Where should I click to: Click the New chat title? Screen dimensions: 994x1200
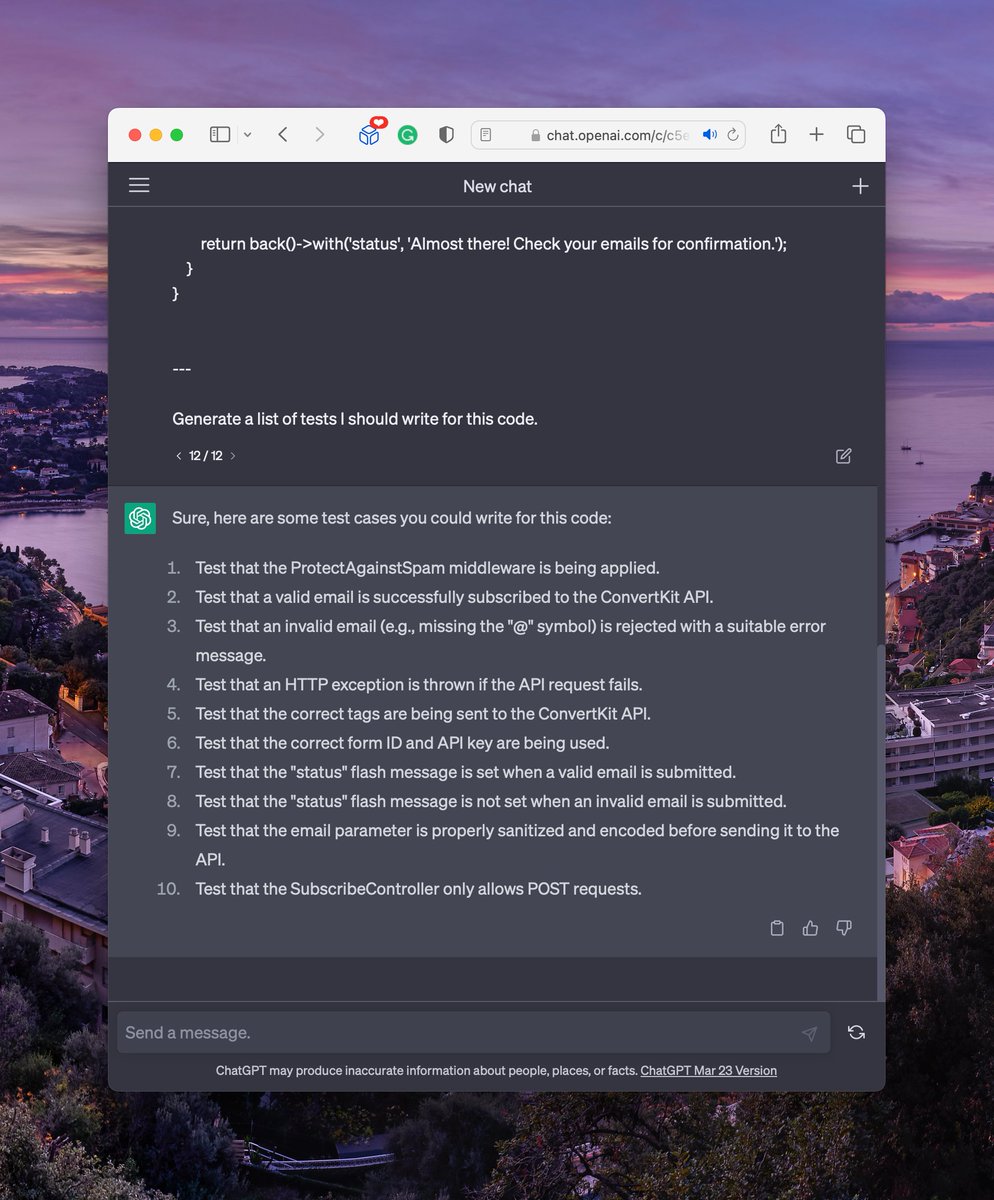point(497,186)
